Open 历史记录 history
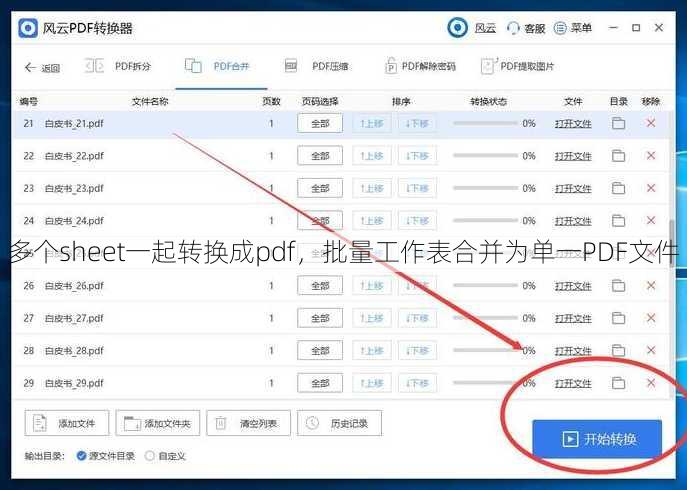 pos(339,423)
